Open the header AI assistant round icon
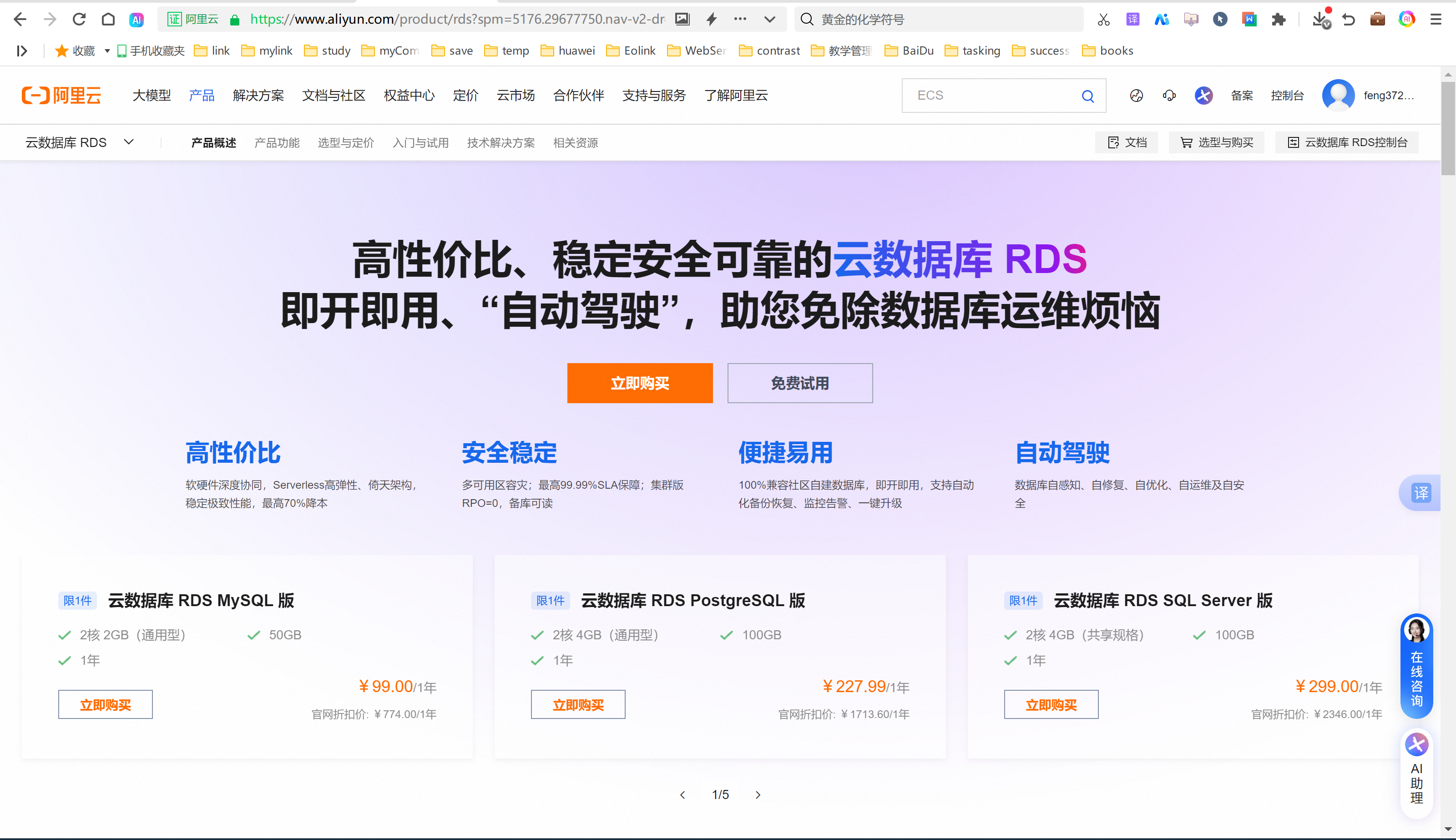Viewport: 1456px width, 840px height. 1203,96
